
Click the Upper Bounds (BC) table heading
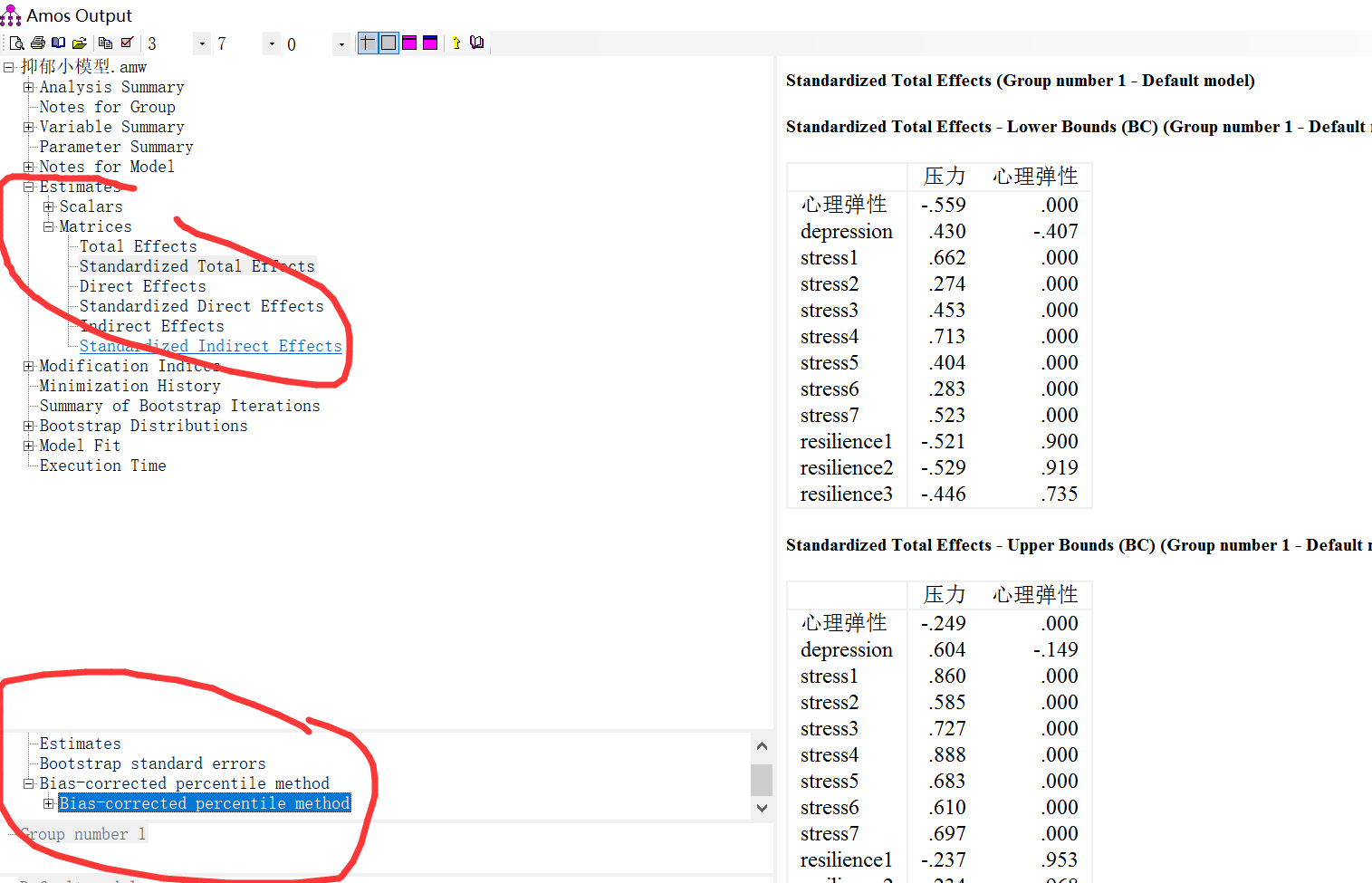pyautogui.click(x=1079, y=545)
